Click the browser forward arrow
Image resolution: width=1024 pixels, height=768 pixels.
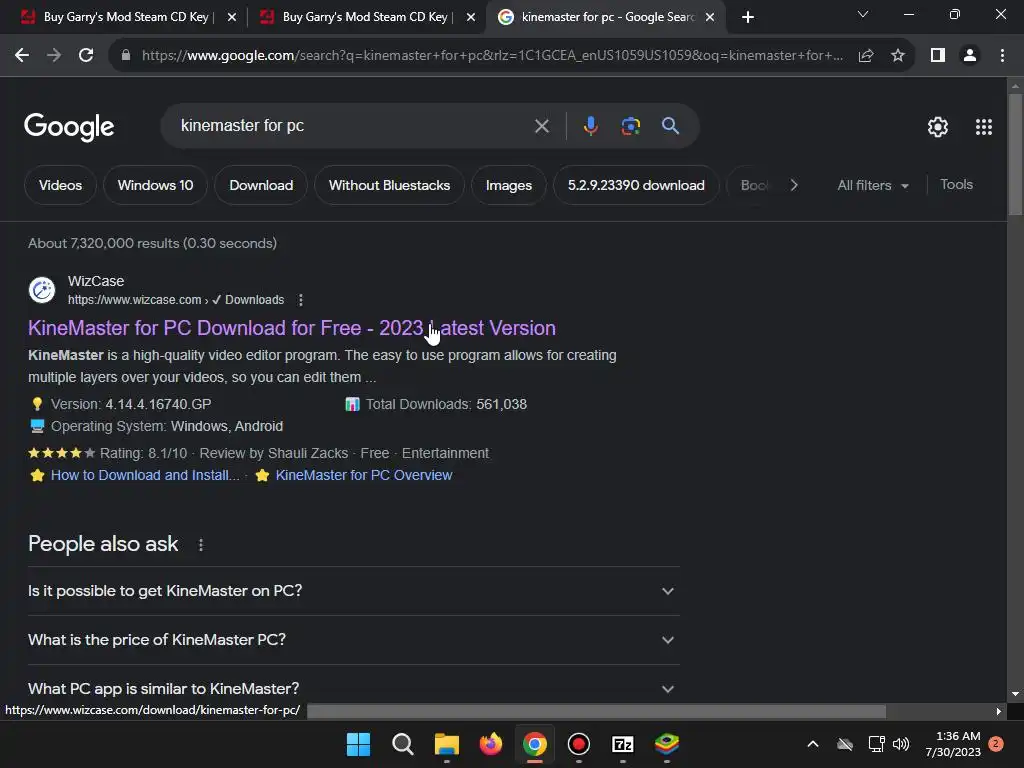54,56
